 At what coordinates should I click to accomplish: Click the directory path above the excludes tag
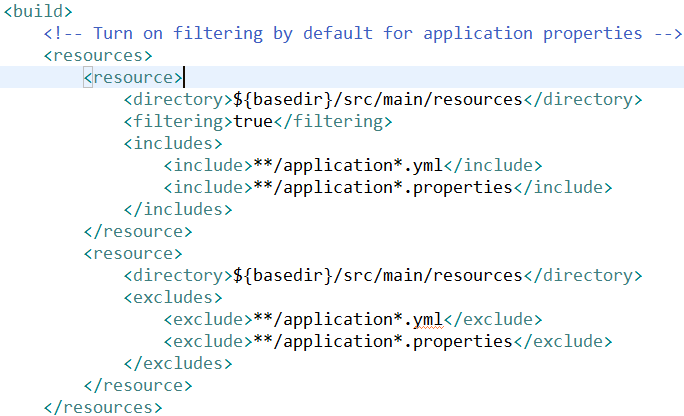point(377,275)
